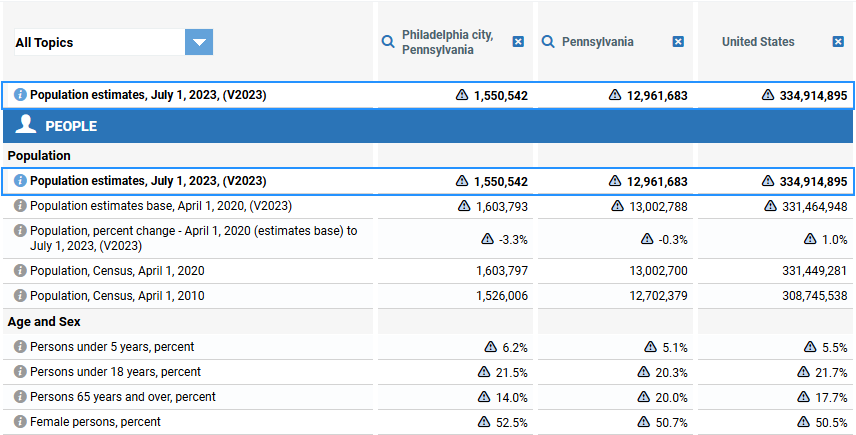The width and height of the screenshot is (856, 435).
Task: Click info icon for Population estimates base, 2020
Action: click(x=20, y=206)
